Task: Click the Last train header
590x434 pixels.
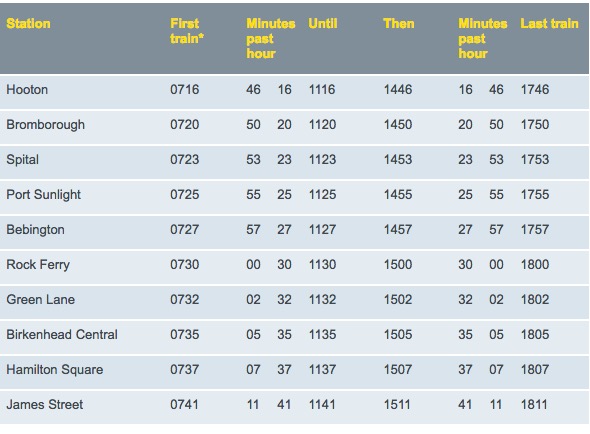Action: point(549,24)
